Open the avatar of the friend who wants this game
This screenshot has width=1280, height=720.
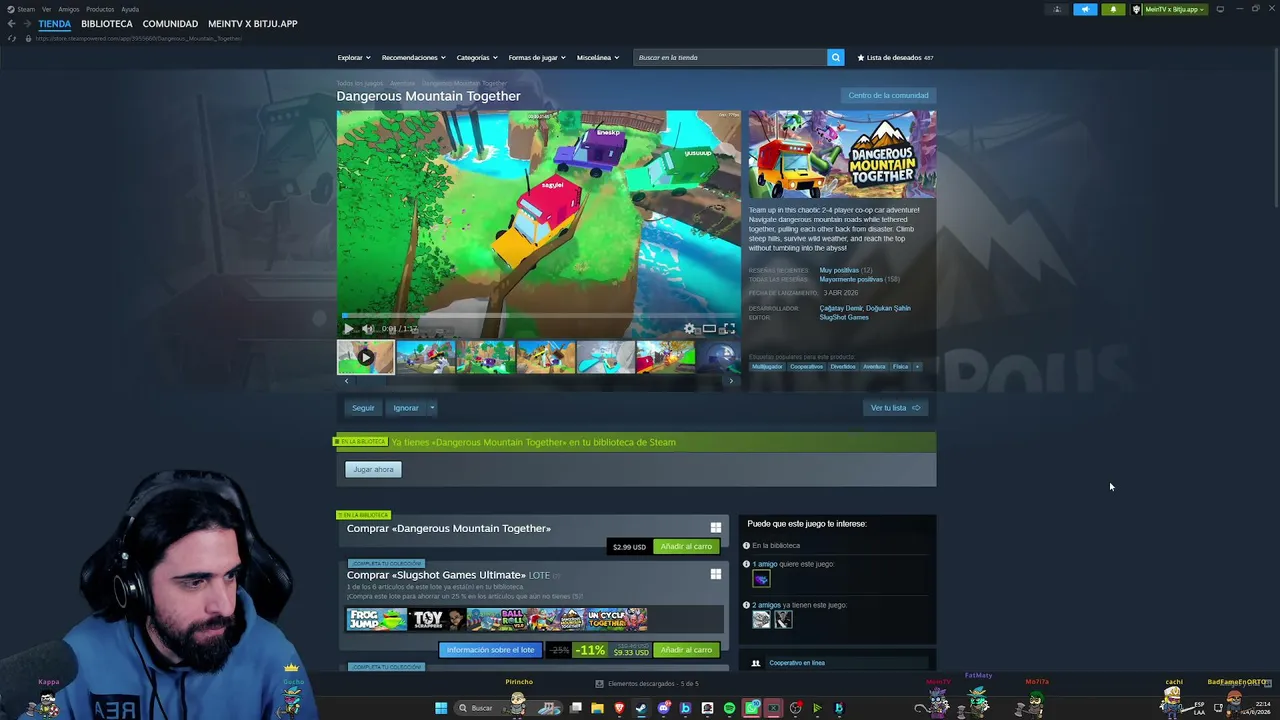click(761, 579)
